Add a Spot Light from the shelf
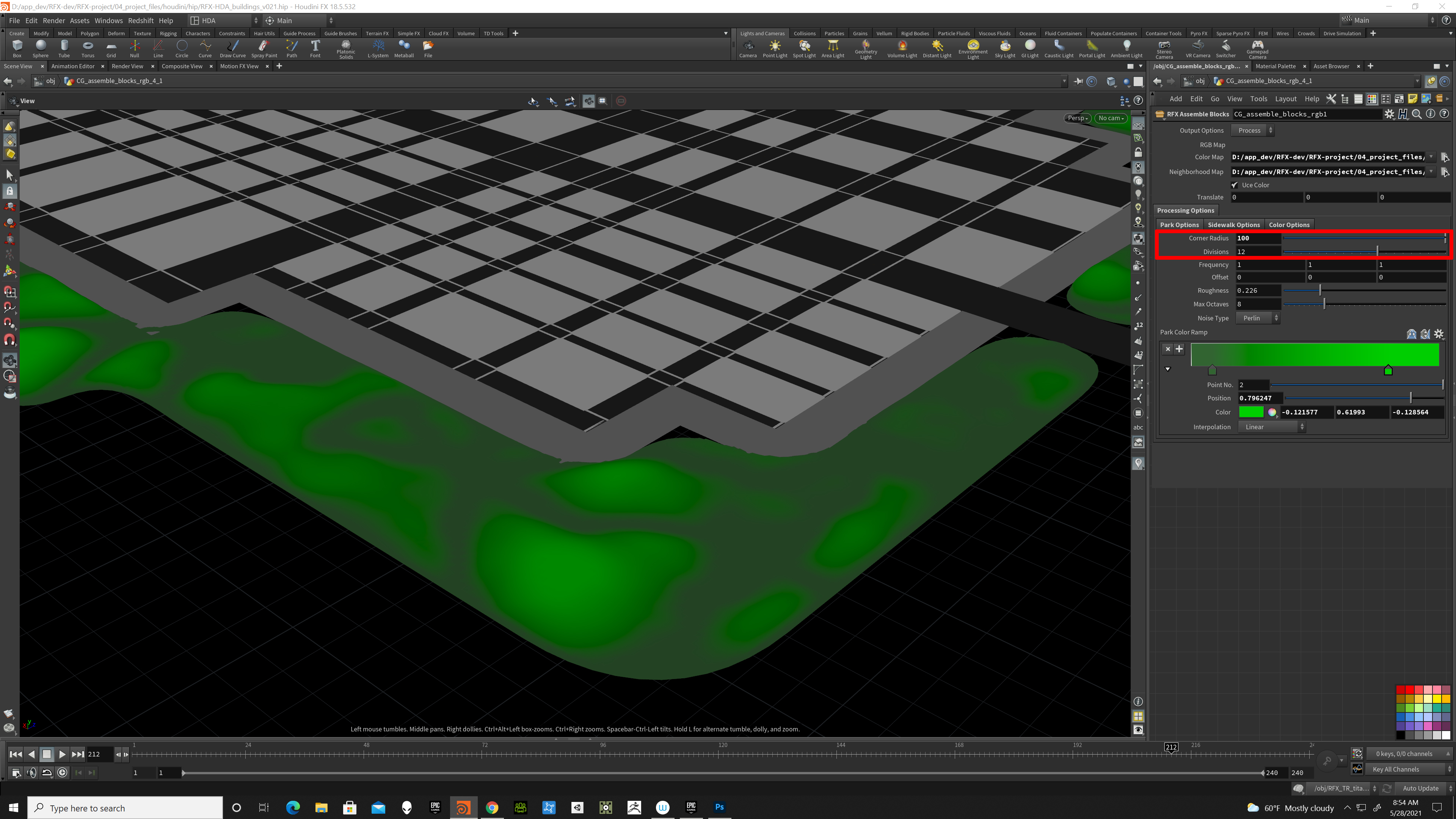The image size is (1456, 819). coord(804,49)
